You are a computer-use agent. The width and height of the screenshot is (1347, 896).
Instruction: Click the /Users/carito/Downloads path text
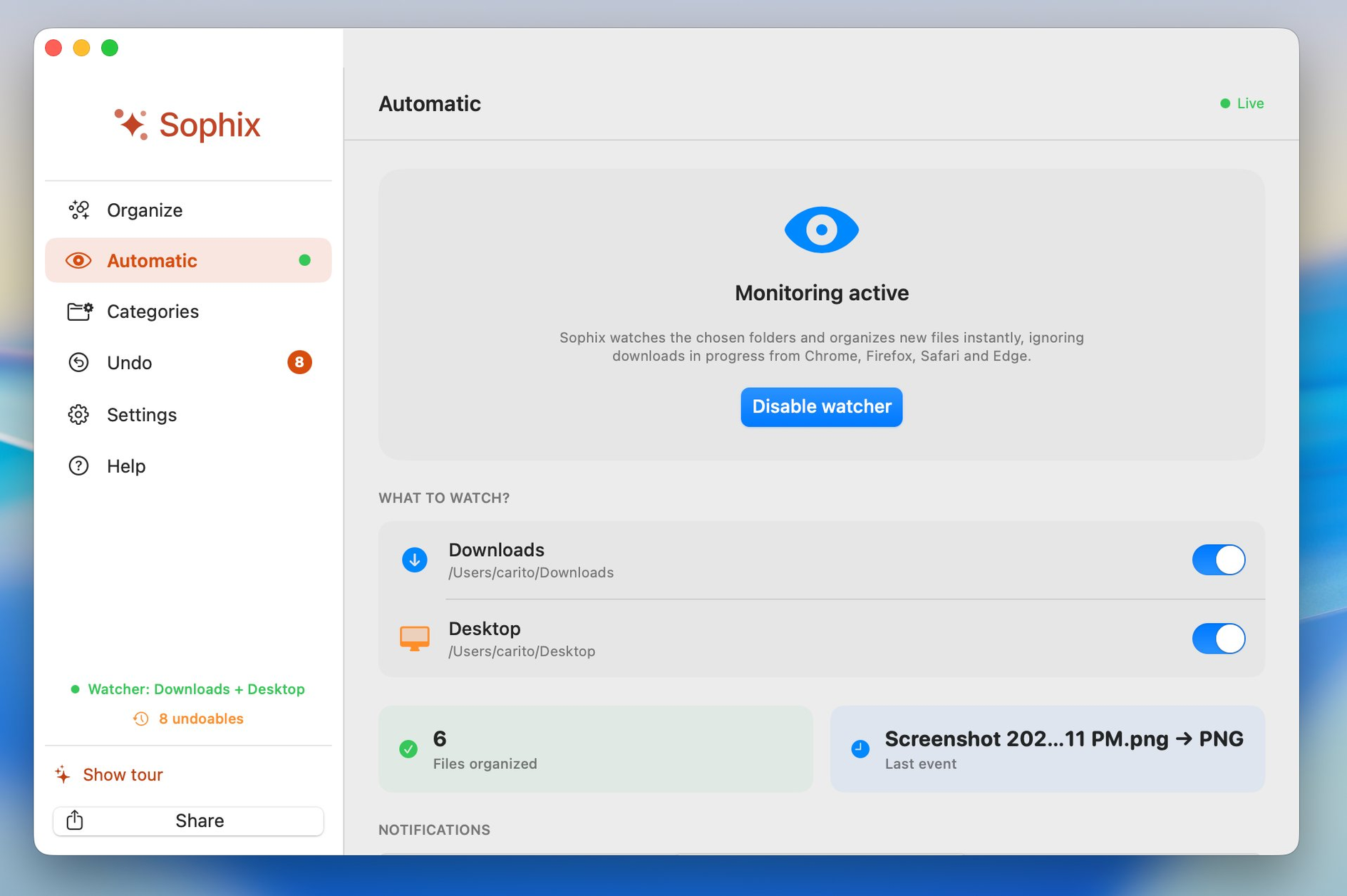531,572
